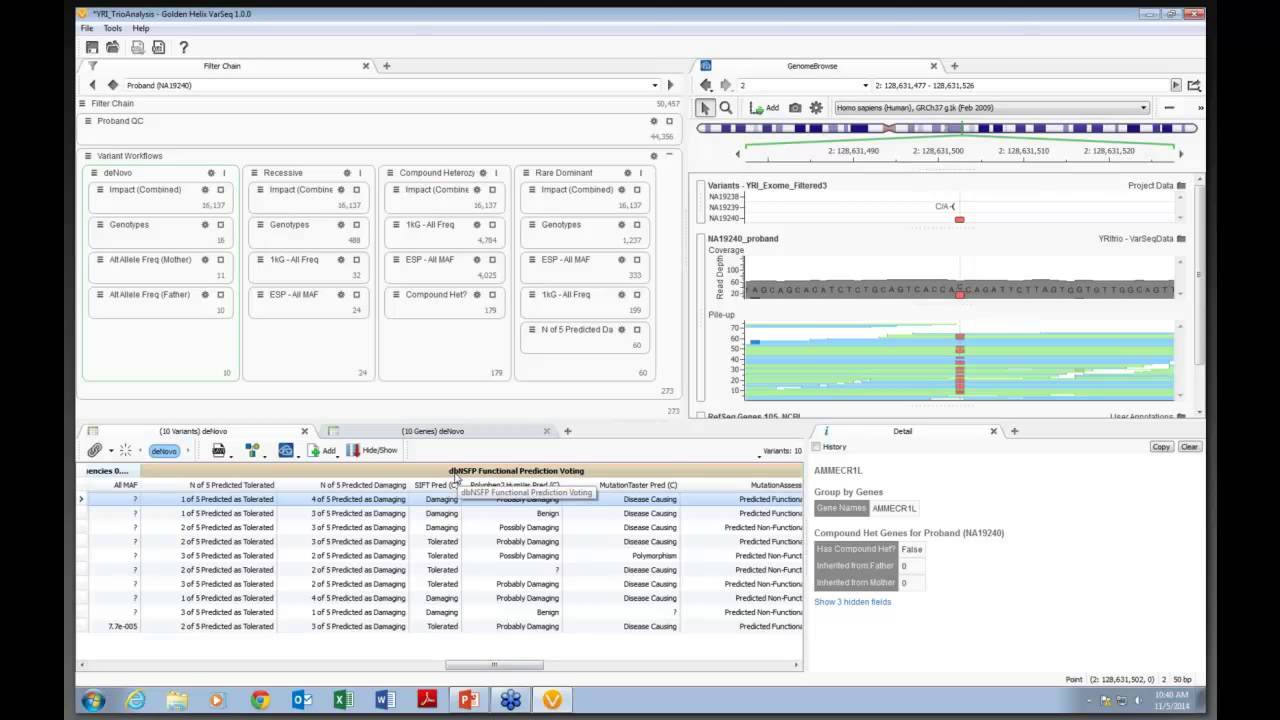Open gear settings for deNovo workflow

211,173
